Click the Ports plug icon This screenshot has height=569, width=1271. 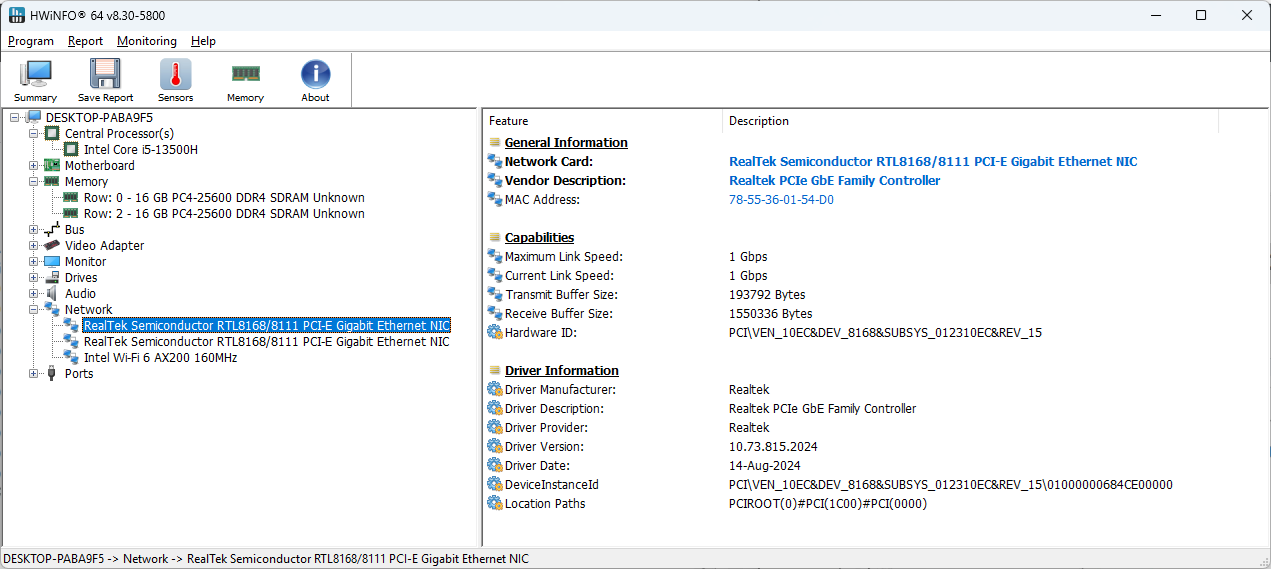click(53, 373)
